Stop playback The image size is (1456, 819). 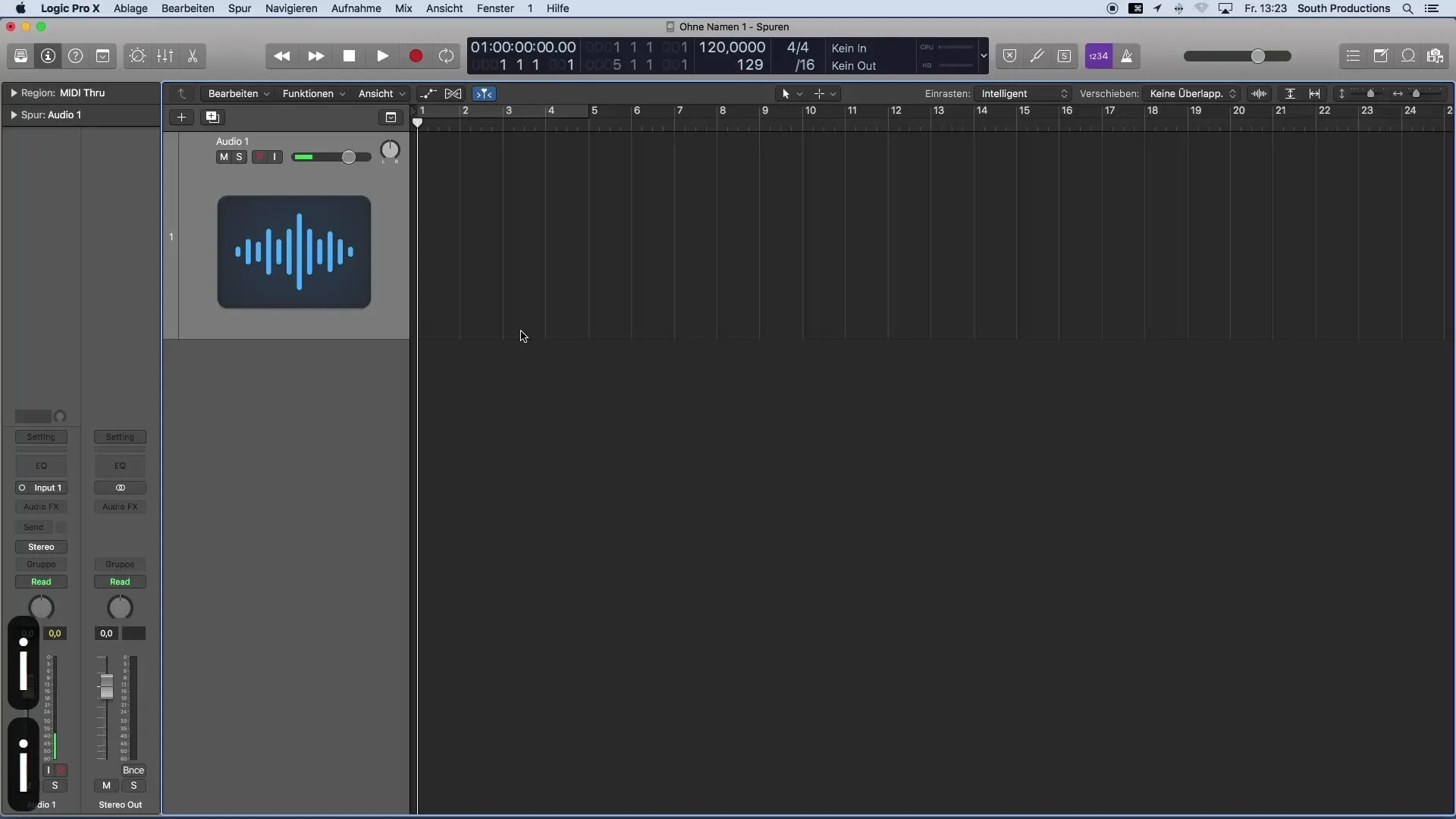click(x=349, y=56)
